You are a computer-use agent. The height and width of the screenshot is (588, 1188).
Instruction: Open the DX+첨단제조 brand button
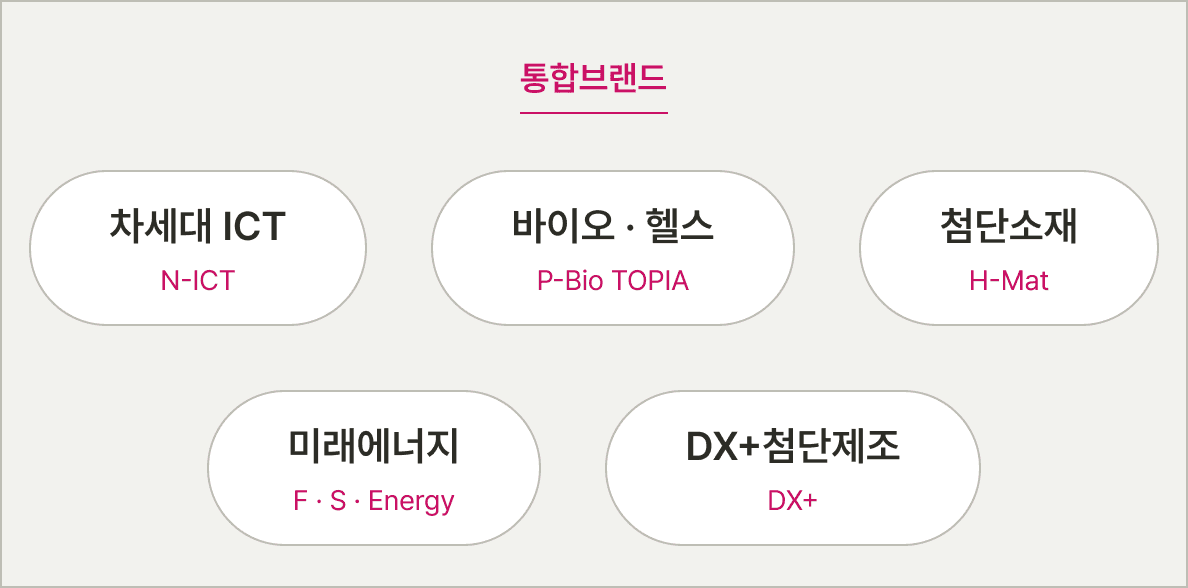793,468
